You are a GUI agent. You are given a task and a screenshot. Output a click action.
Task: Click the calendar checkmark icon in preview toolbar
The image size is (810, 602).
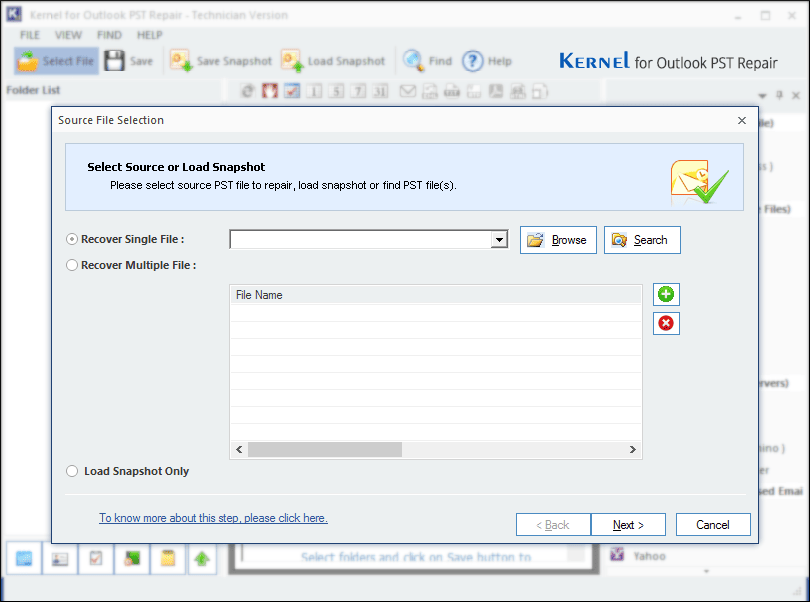[292, 91]
